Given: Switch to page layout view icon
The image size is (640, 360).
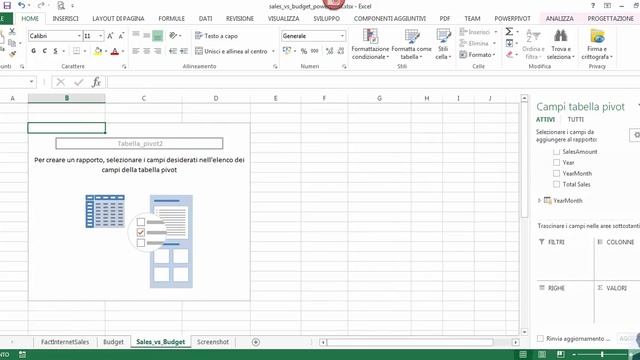Looking at the screenshot, I should [542, 354].
